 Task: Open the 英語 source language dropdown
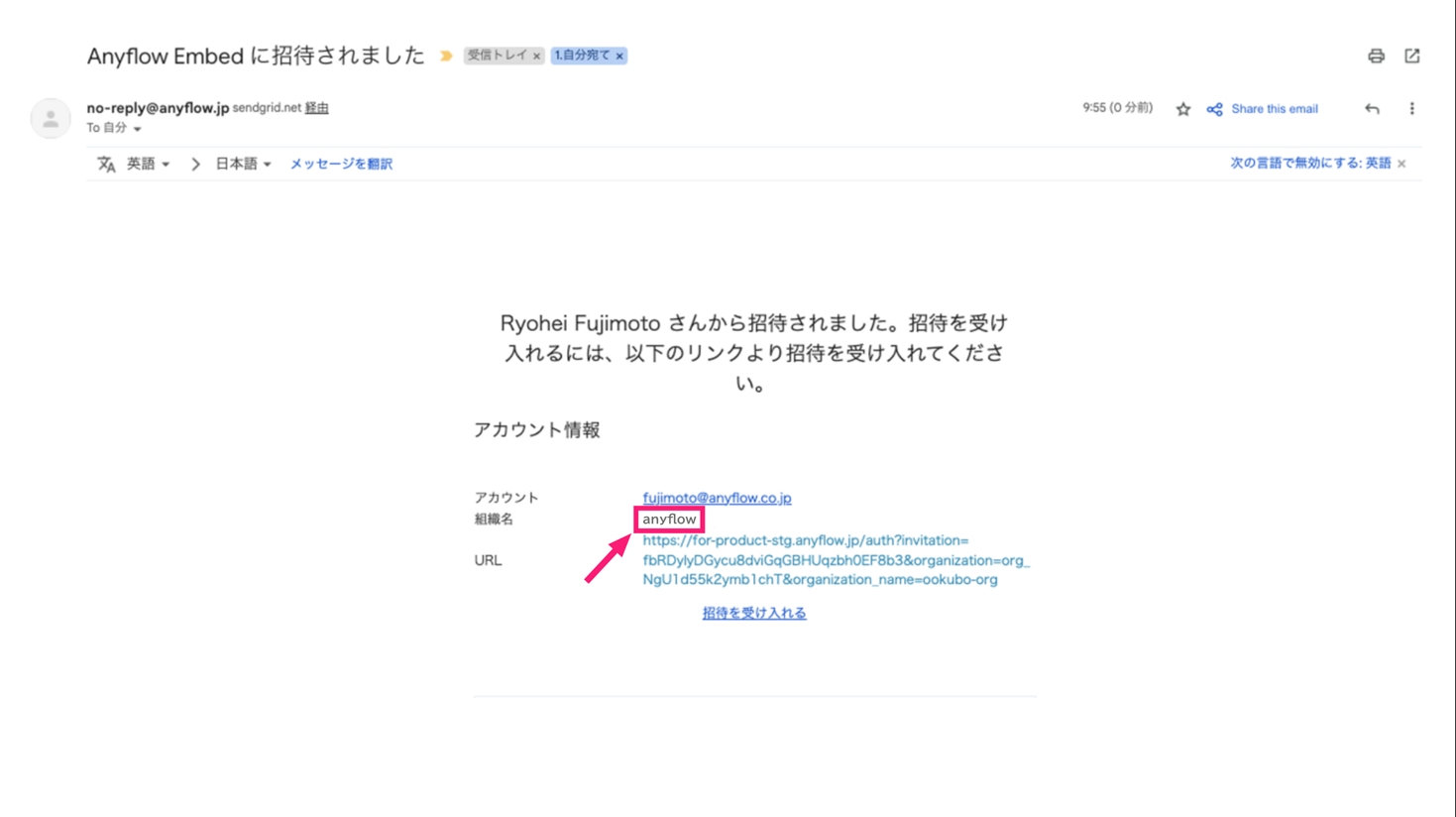point(148,164)
